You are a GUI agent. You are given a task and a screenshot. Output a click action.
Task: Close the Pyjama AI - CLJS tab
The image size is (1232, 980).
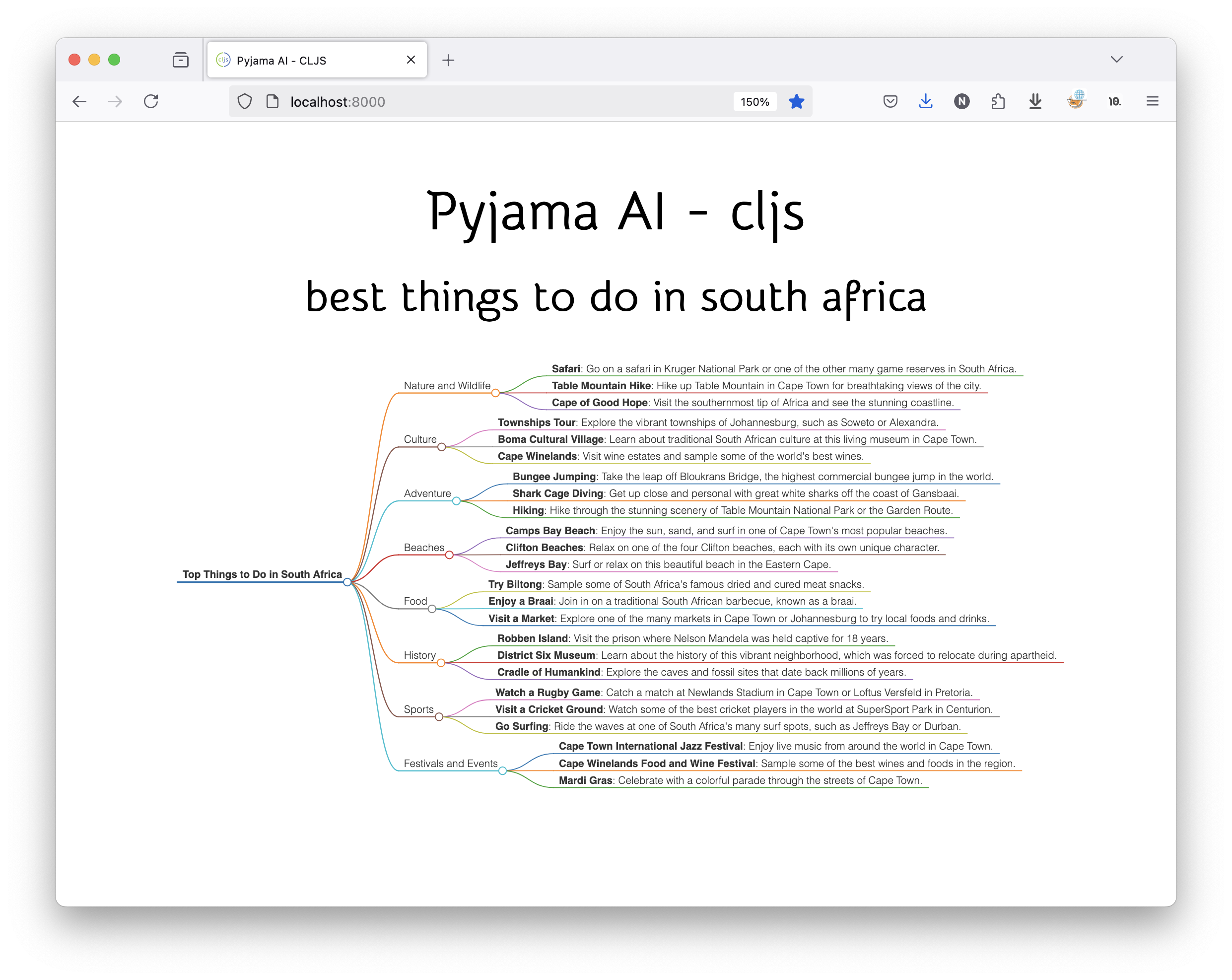411,60
